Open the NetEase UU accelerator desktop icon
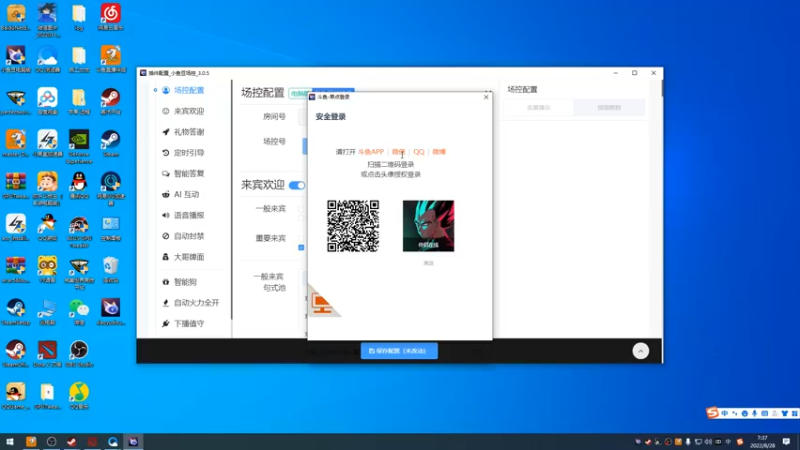 pos(111,188)
